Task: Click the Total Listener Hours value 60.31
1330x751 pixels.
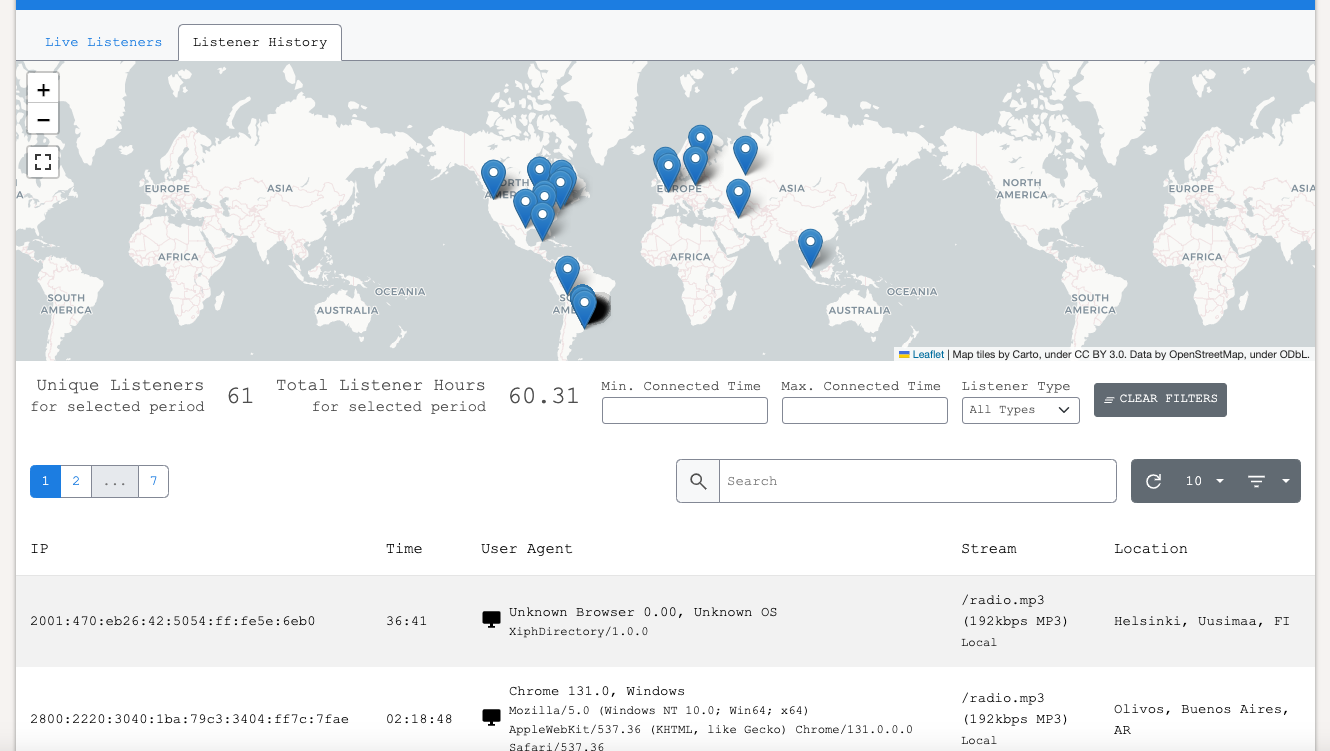Action: point(544,396)
